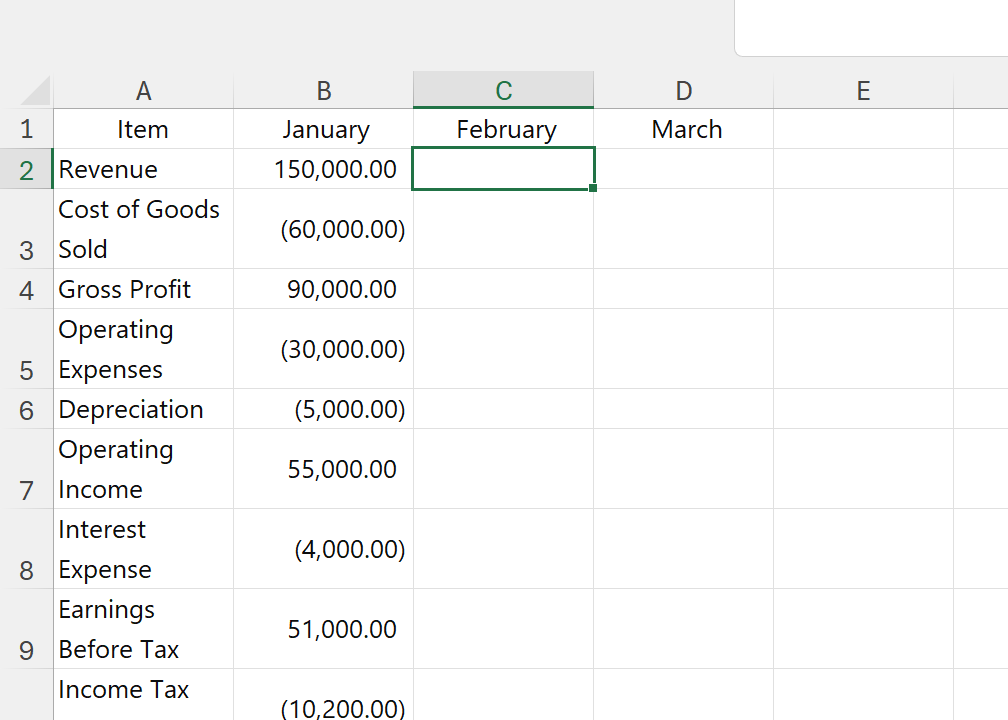Click the January header cell
The width and height of the screenshot is (1008, 720).
tap(323, 129)
